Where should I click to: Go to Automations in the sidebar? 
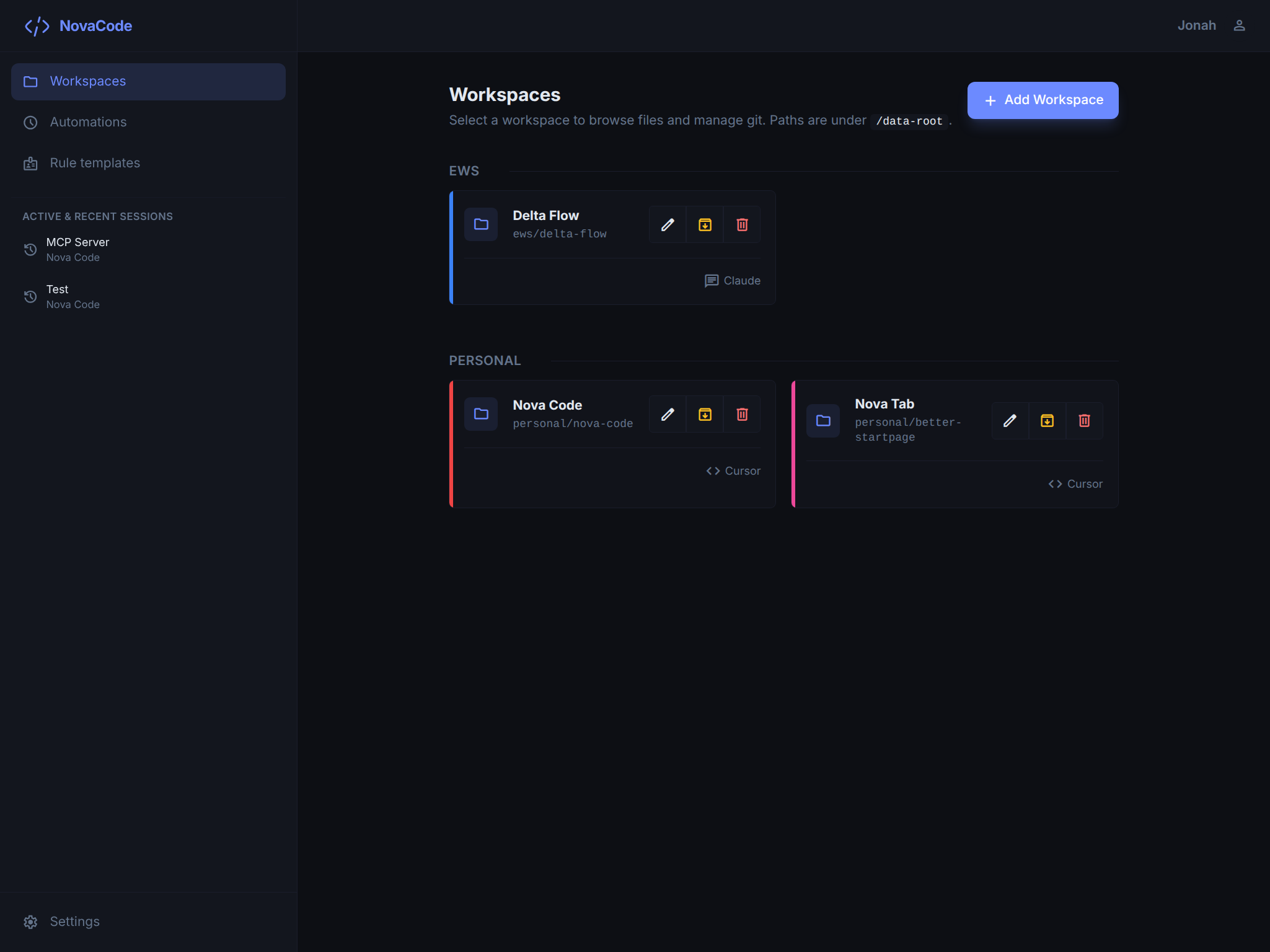pos(148,122)
